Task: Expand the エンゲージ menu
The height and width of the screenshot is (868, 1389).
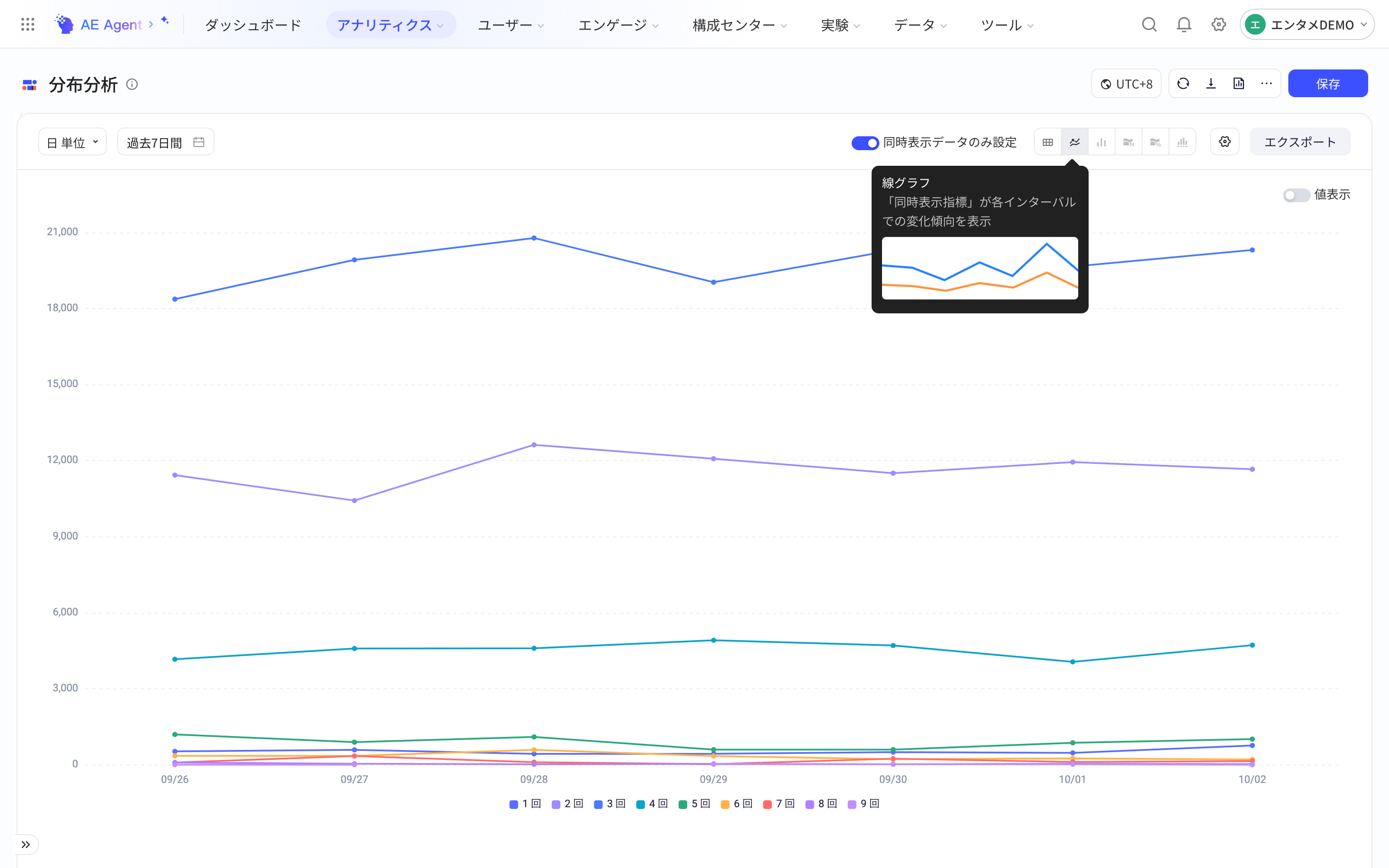Action: tap(618, 25)
